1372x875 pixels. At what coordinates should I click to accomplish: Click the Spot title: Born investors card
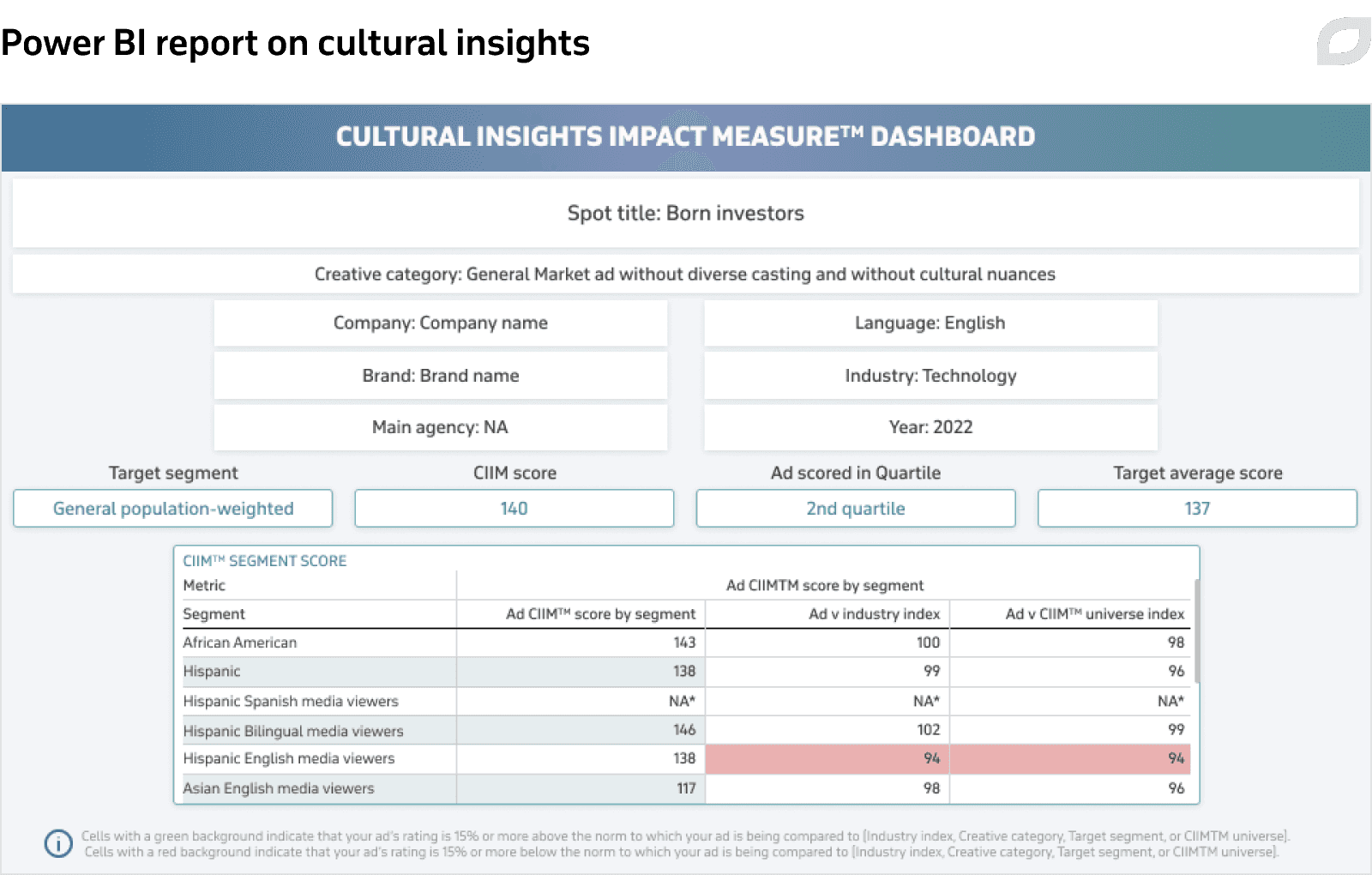point(686,214)
